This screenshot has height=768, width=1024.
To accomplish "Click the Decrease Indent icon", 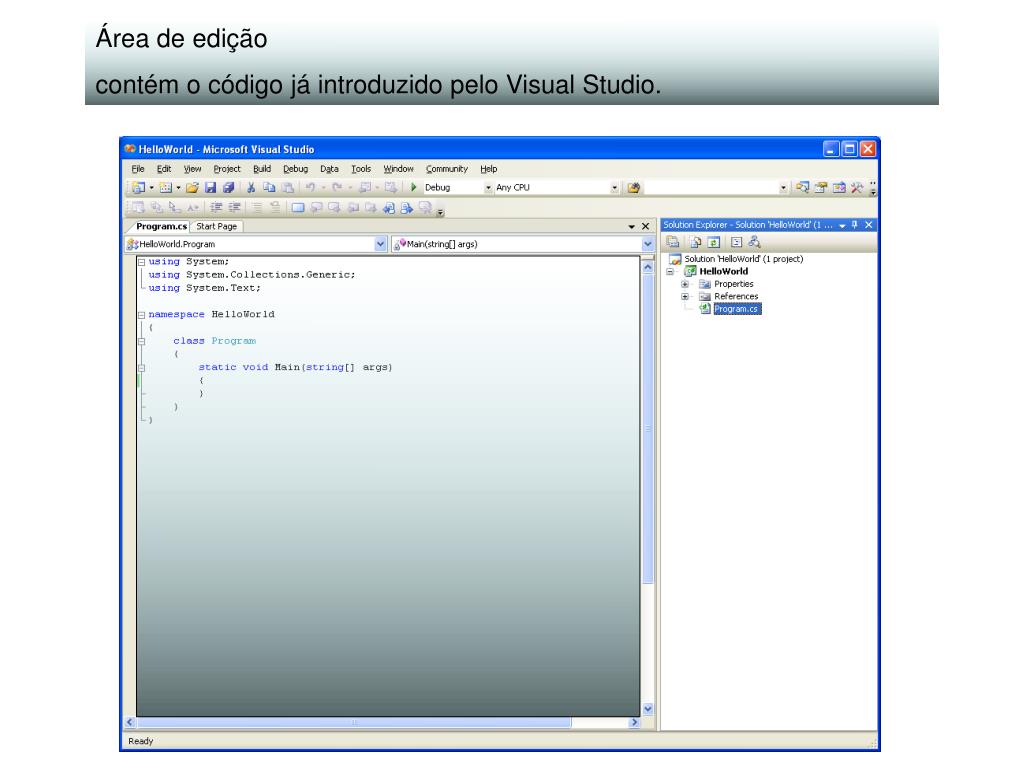I will [216, 208].
